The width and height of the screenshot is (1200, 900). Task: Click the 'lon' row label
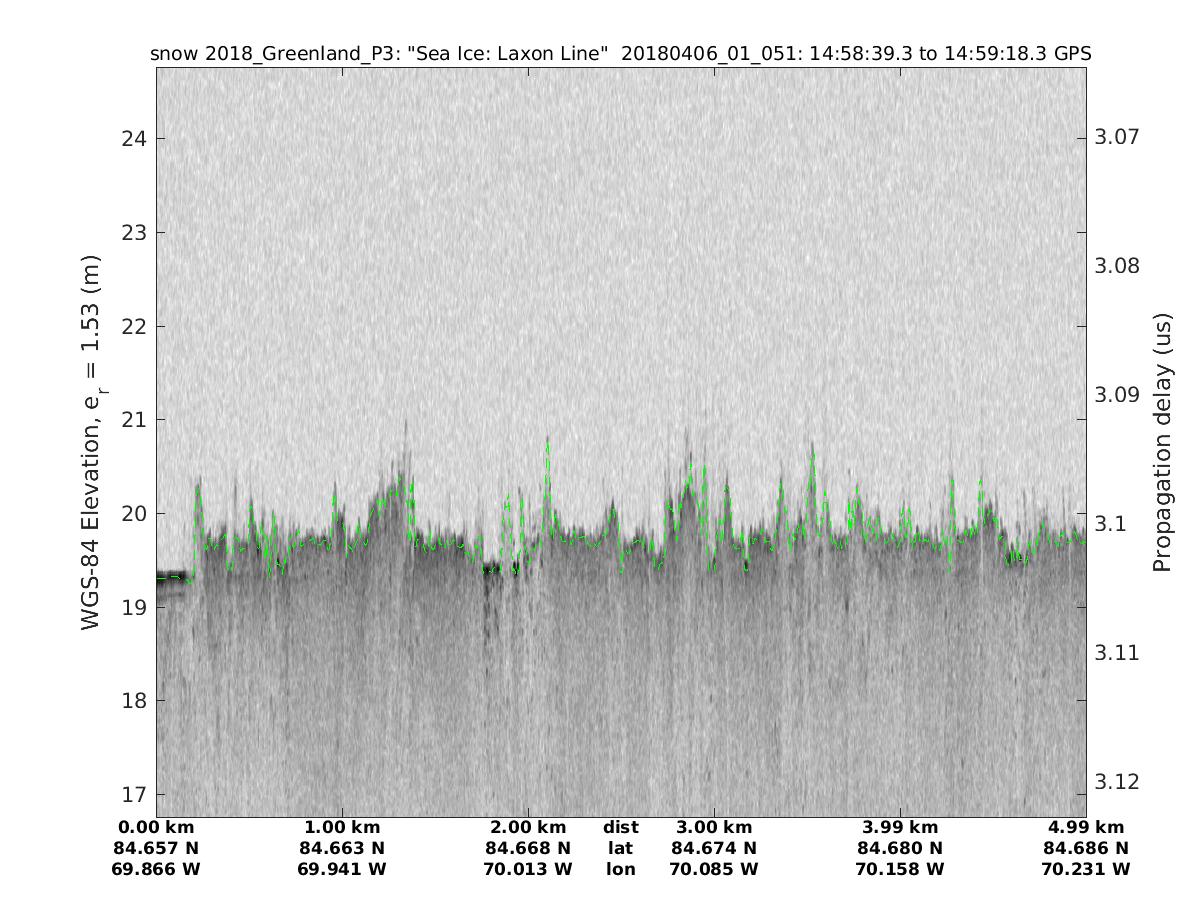(621, 869)
